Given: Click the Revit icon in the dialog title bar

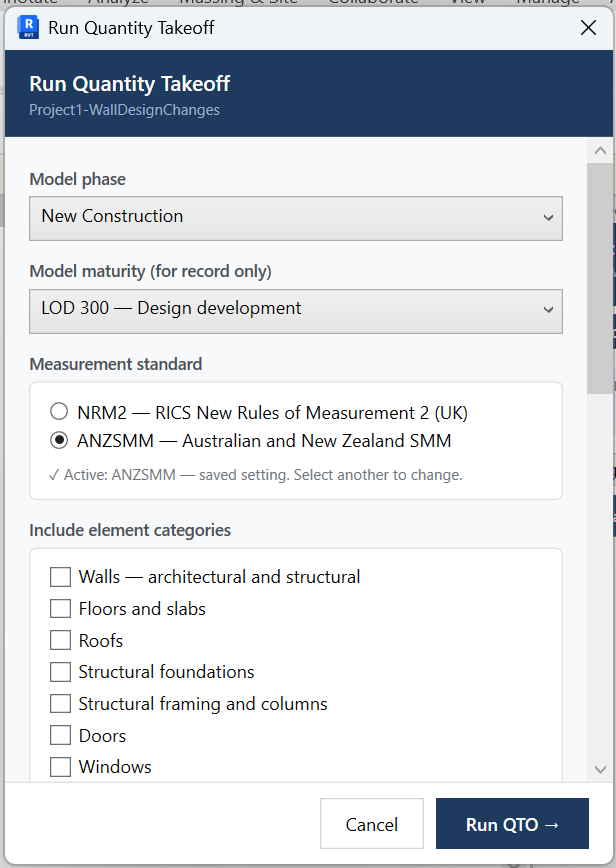Looking at the screenshot, I should click(28, 28).
